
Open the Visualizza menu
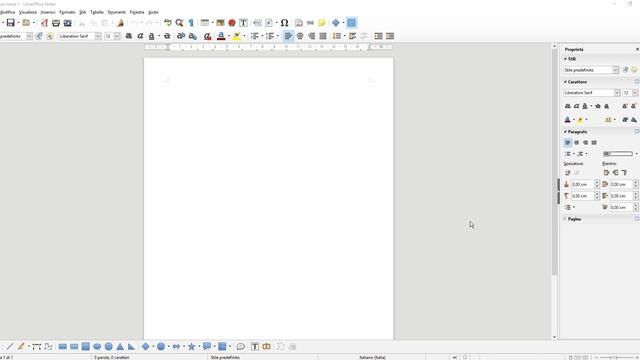[28, 12]
